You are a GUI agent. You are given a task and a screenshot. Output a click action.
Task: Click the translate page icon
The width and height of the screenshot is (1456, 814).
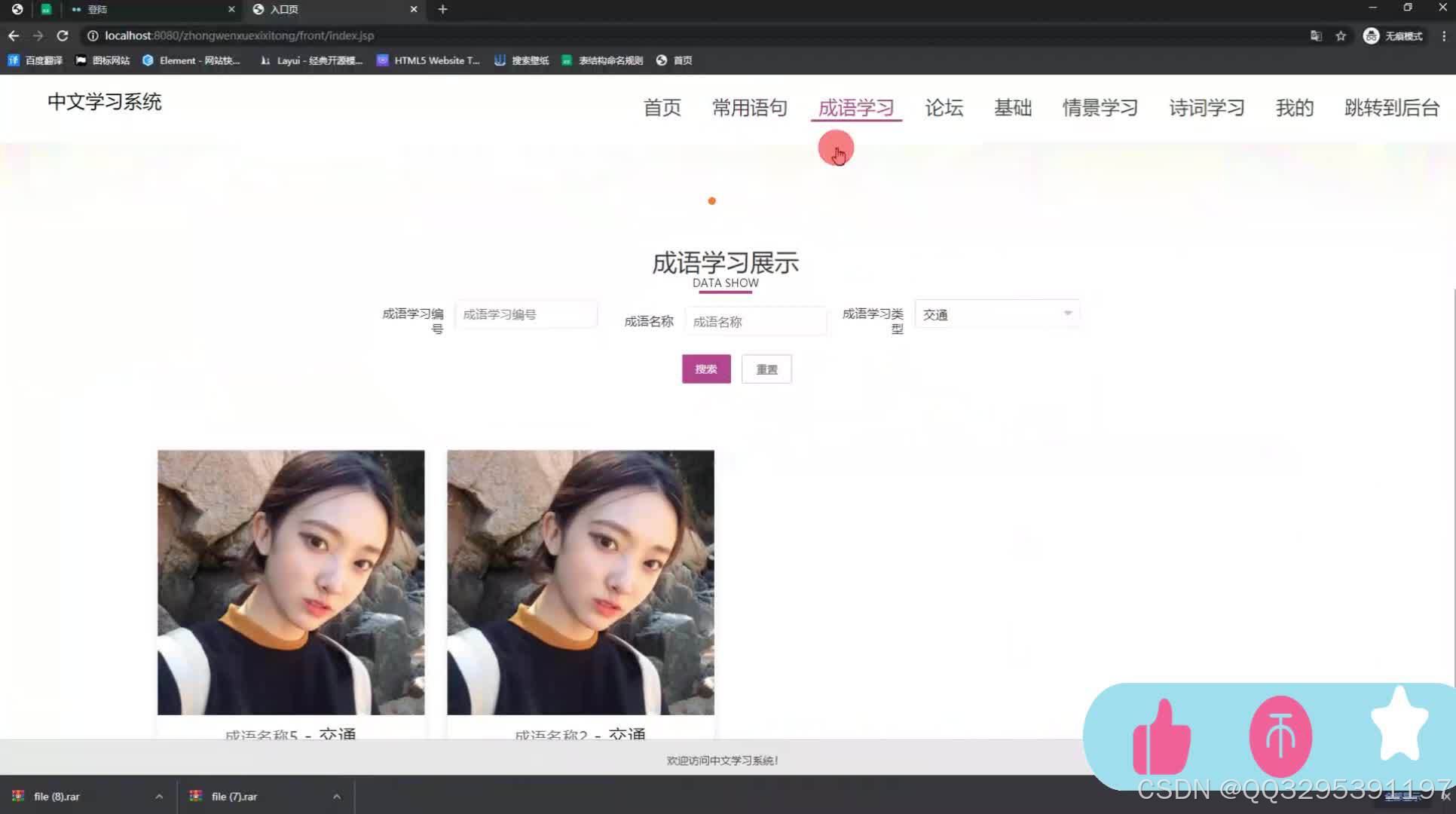(x=1316, y=35)
